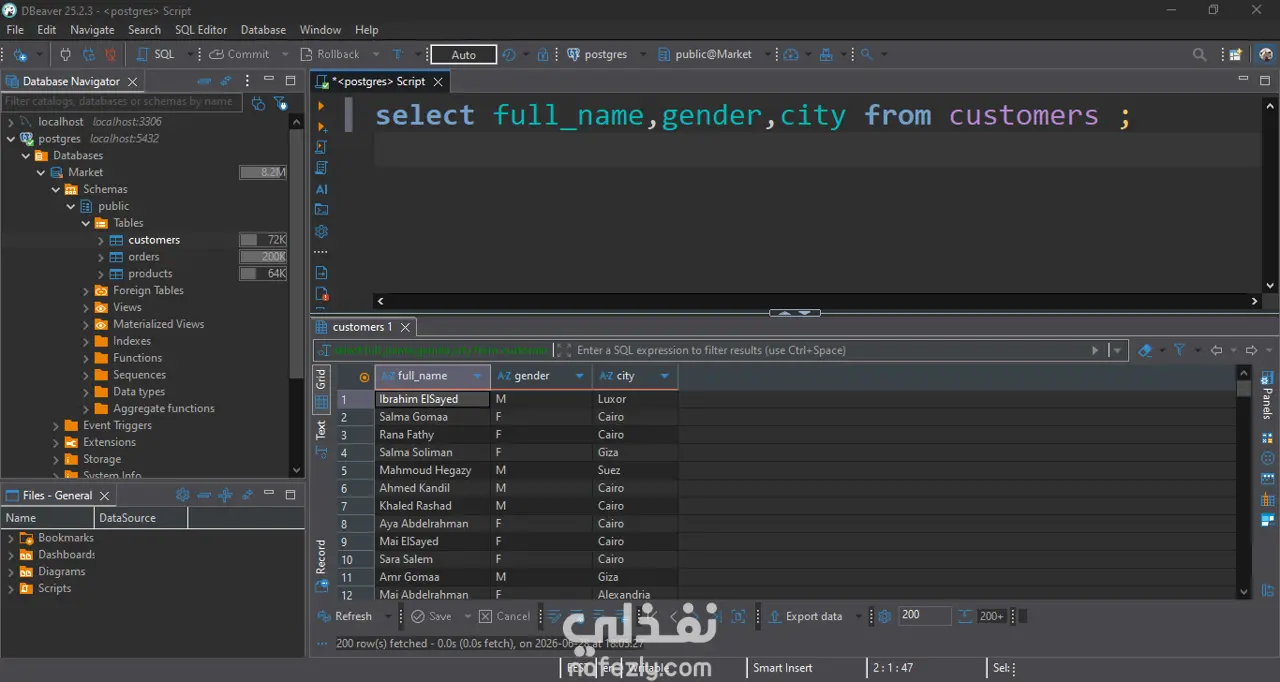This screenshot has width=1280, height=682.
Task: Click the editor settings gear icon in sidebar
Action: (x=321, y=231)
